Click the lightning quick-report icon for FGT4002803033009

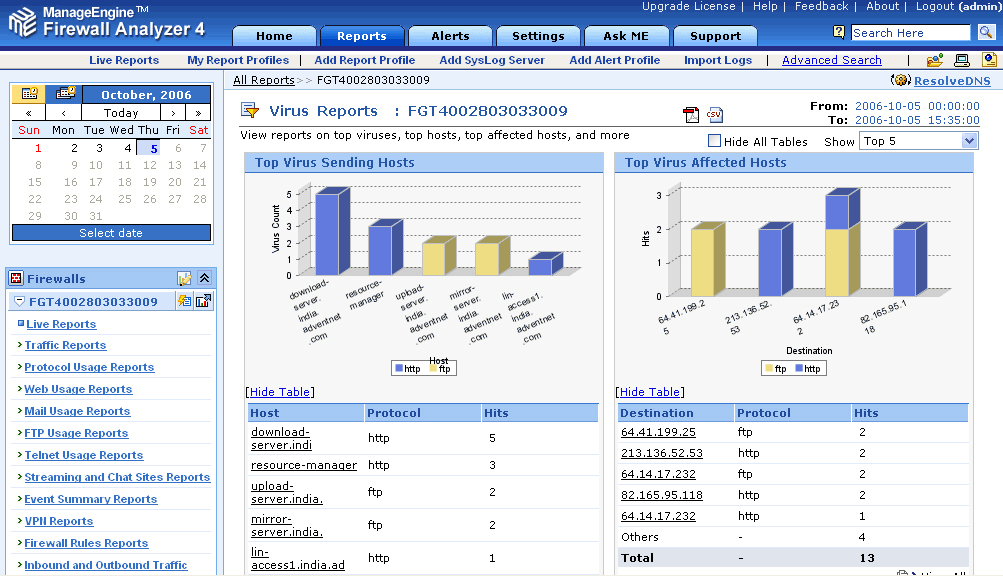coord(184,301)
